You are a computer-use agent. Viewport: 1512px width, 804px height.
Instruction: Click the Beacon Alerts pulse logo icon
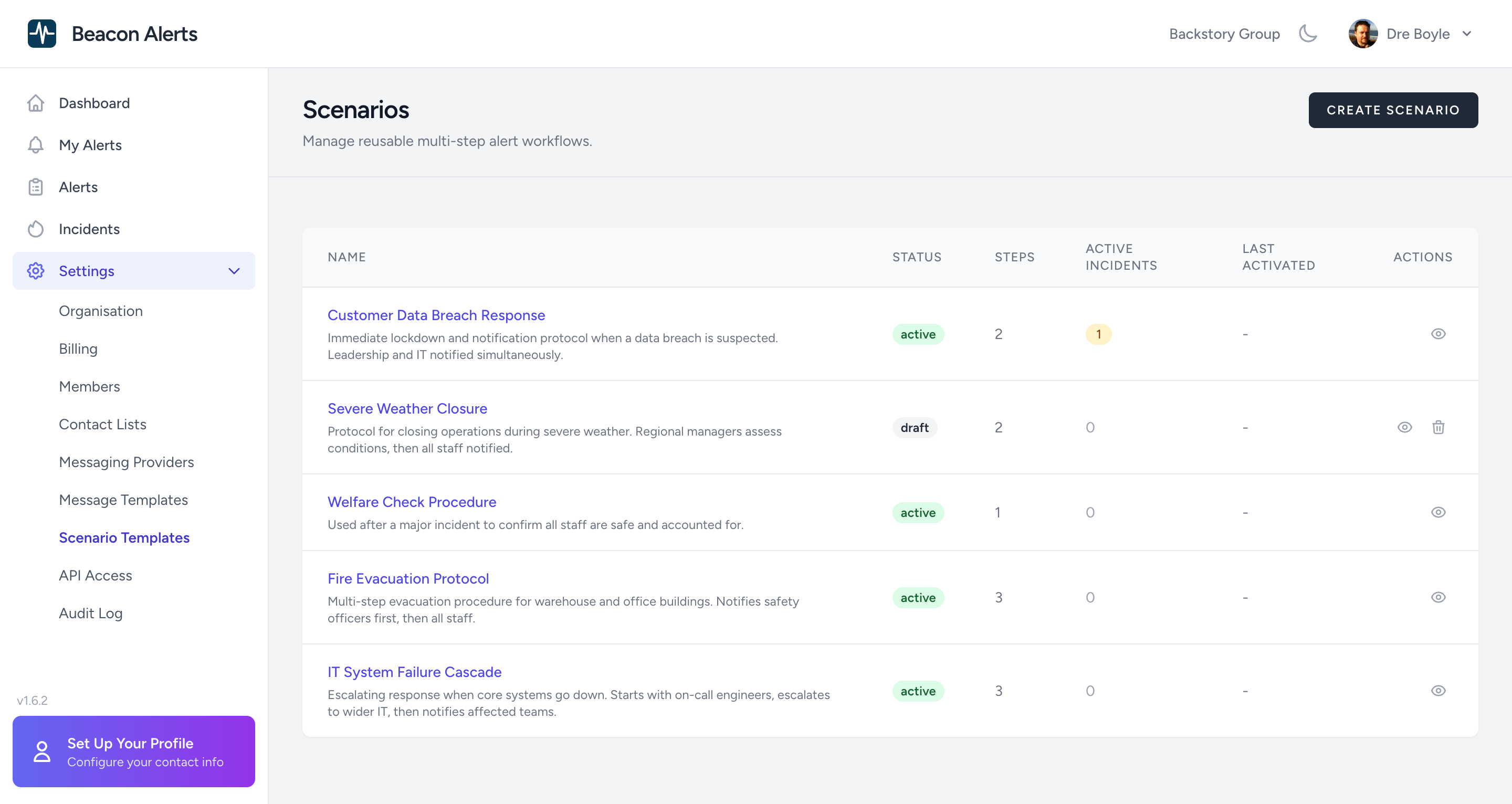click(41, 34)
